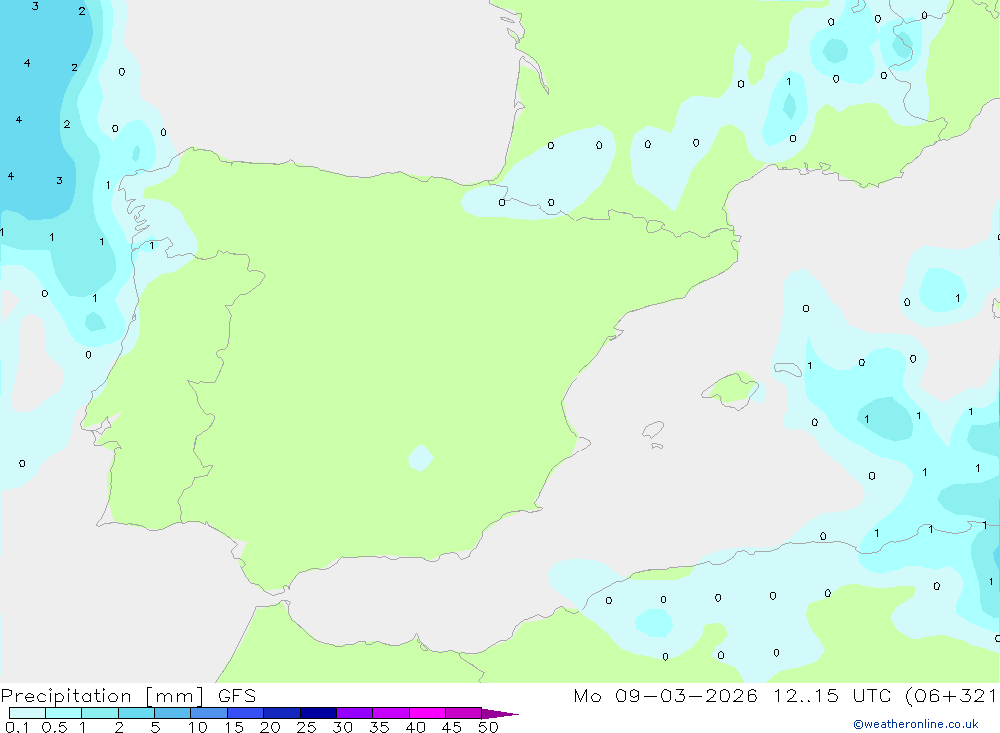Choose the 10–15 mm legend color swatch

pos(209,713)
